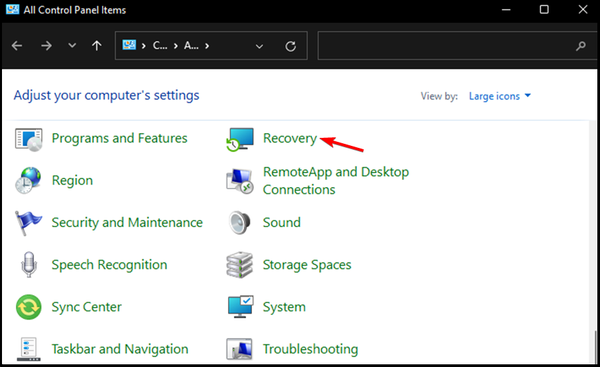Open the Security and Maintenance link
Screen dimensions: 600x367
pyautogui.click(x=127, y=223)
